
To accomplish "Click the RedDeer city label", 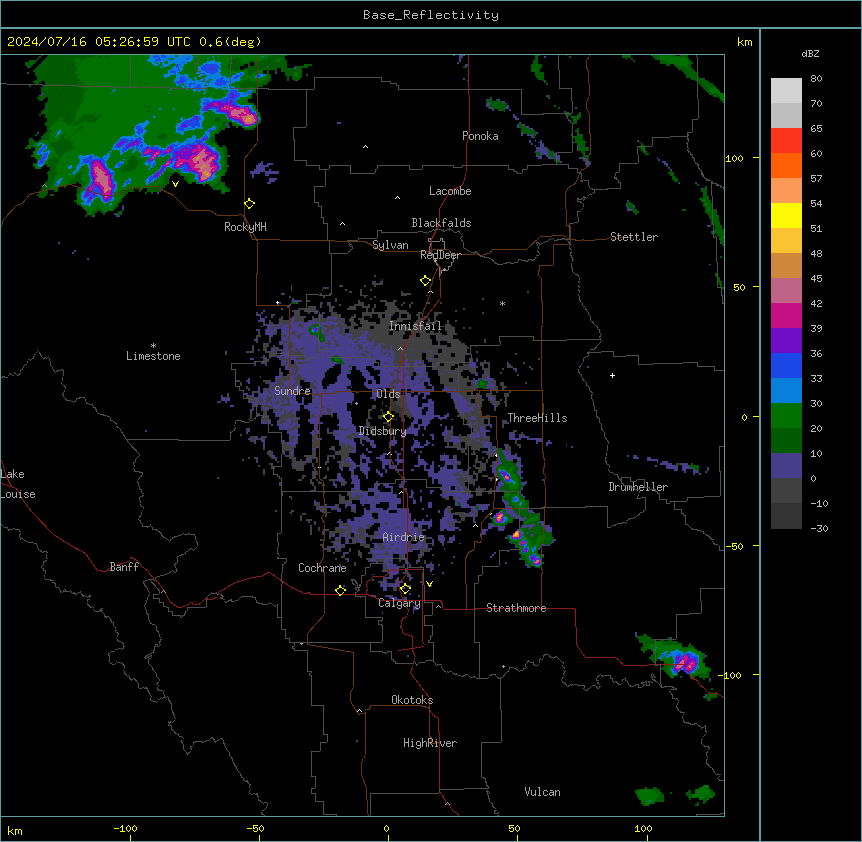I will [440, 255].
